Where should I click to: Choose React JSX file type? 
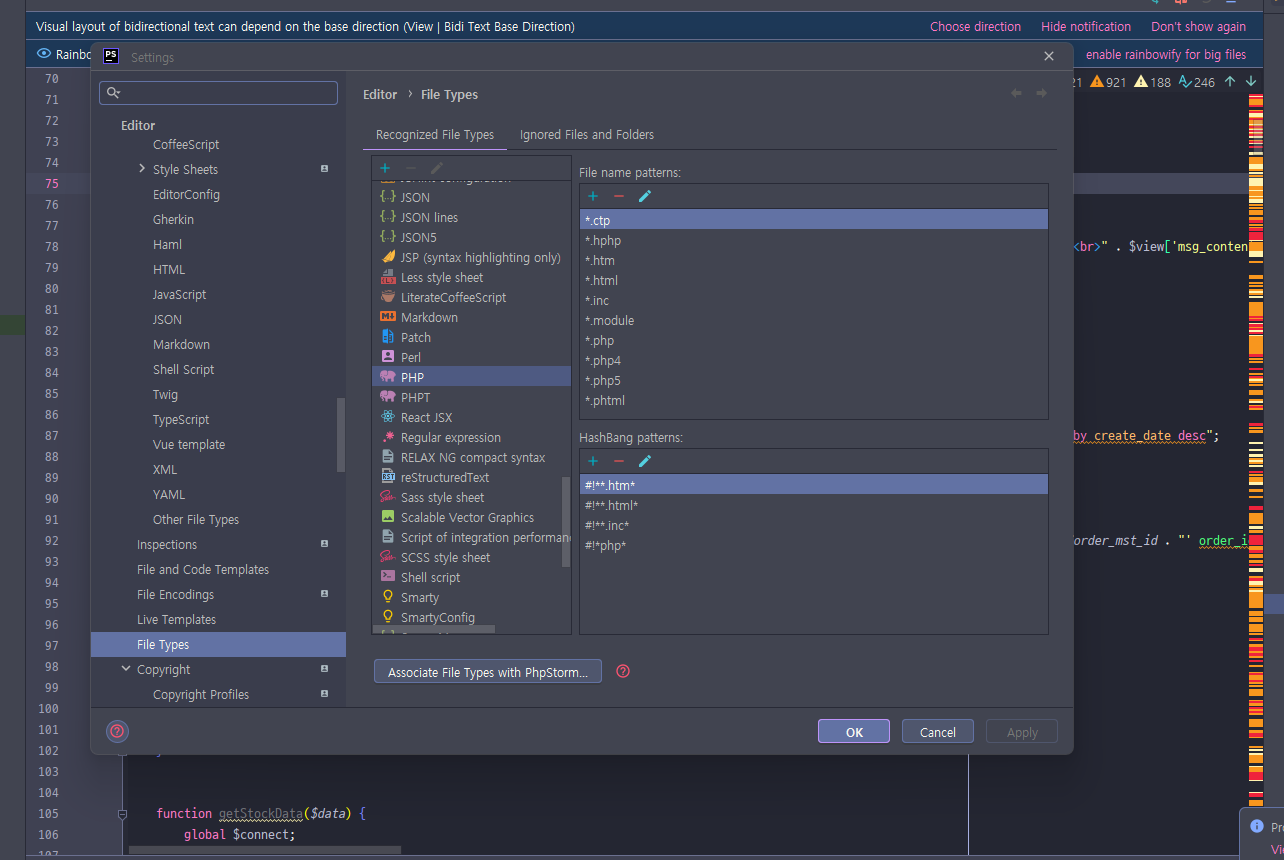471,417
